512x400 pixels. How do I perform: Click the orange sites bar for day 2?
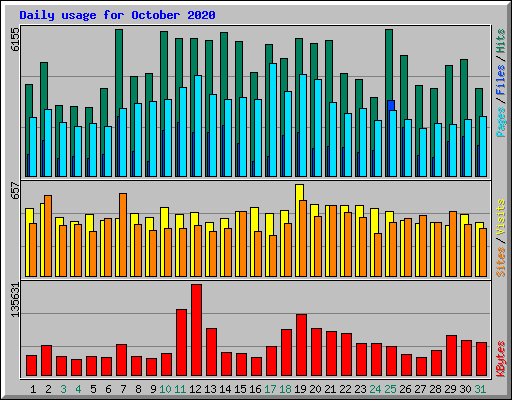pyautogui.click(x=48, y=236)
